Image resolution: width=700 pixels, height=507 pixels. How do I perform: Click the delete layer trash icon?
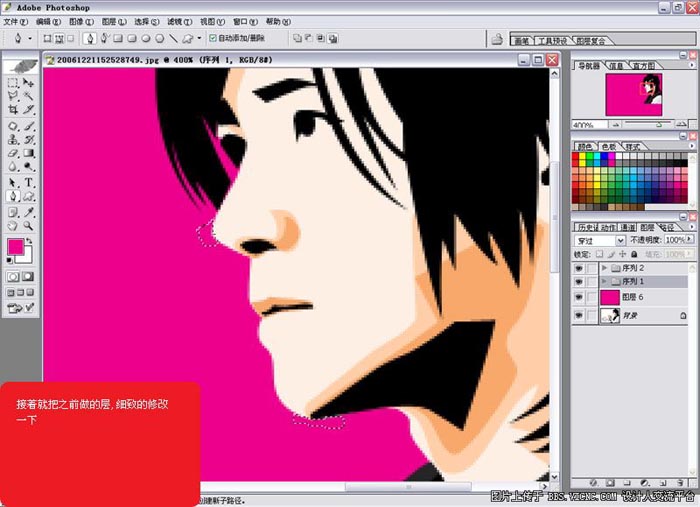[677, 482]
